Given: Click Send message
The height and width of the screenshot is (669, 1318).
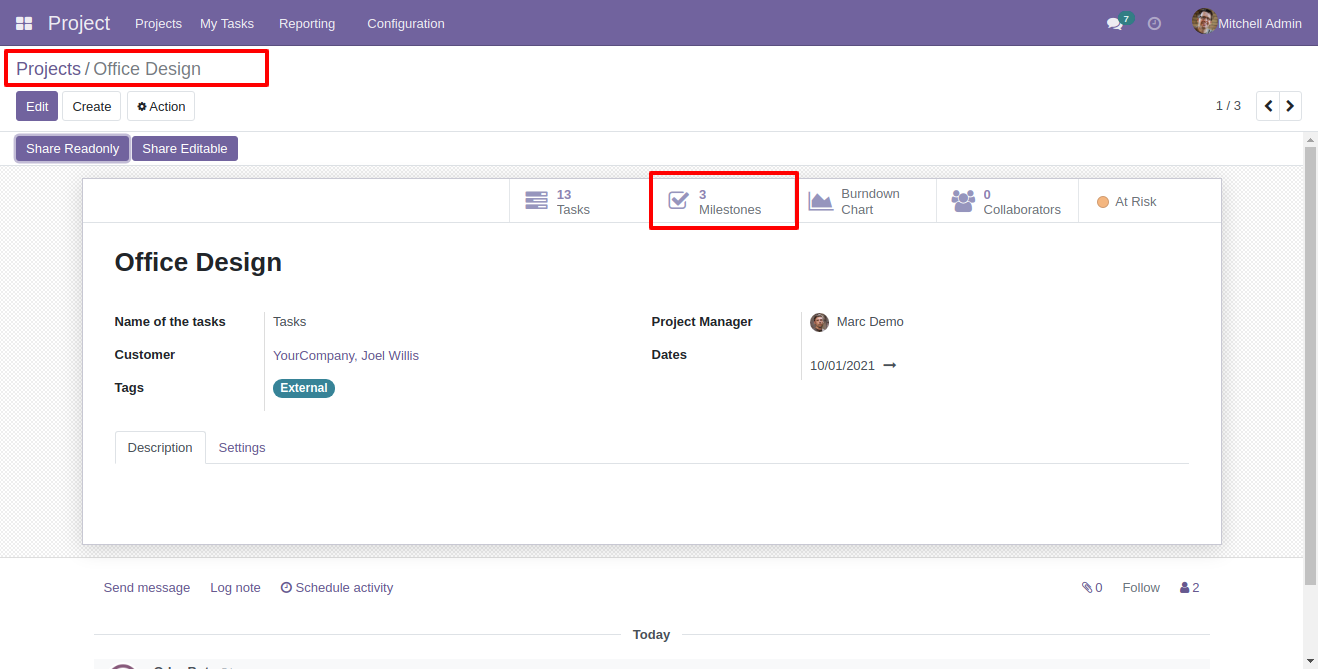Looking at the screenshot, I should [147, 588].
